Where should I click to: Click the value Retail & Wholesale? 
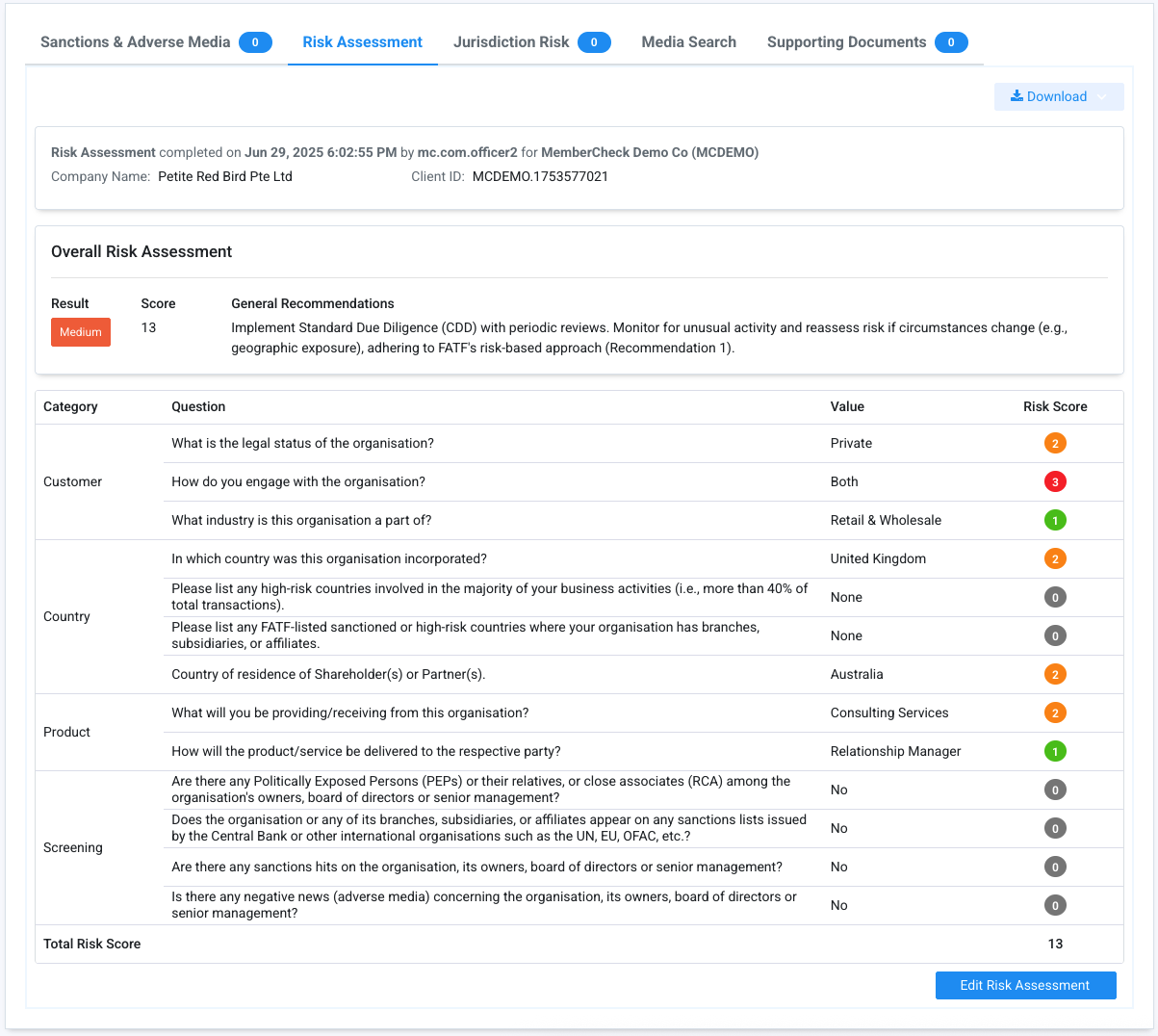[x=886, y=520]
